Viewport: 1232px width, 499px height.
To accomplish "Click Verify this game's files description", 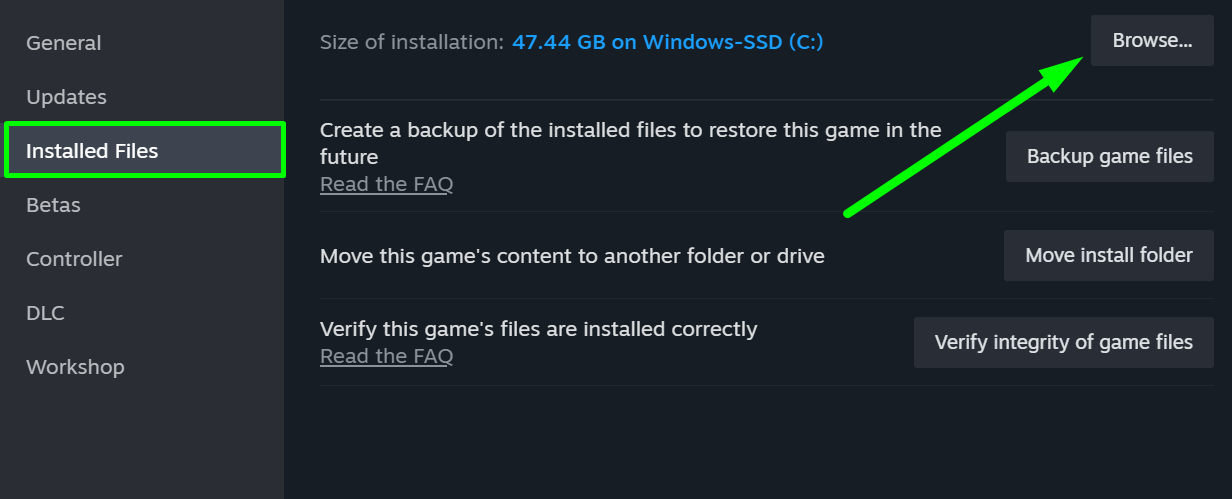I will 539,329.
